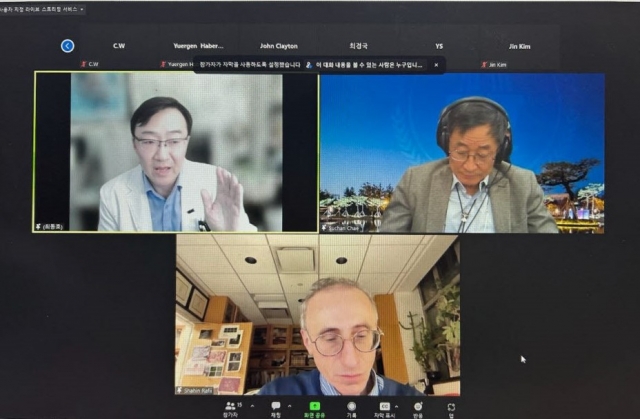Start green screen share button
Screen dimensions: 640x419
(x=315, y=406)
